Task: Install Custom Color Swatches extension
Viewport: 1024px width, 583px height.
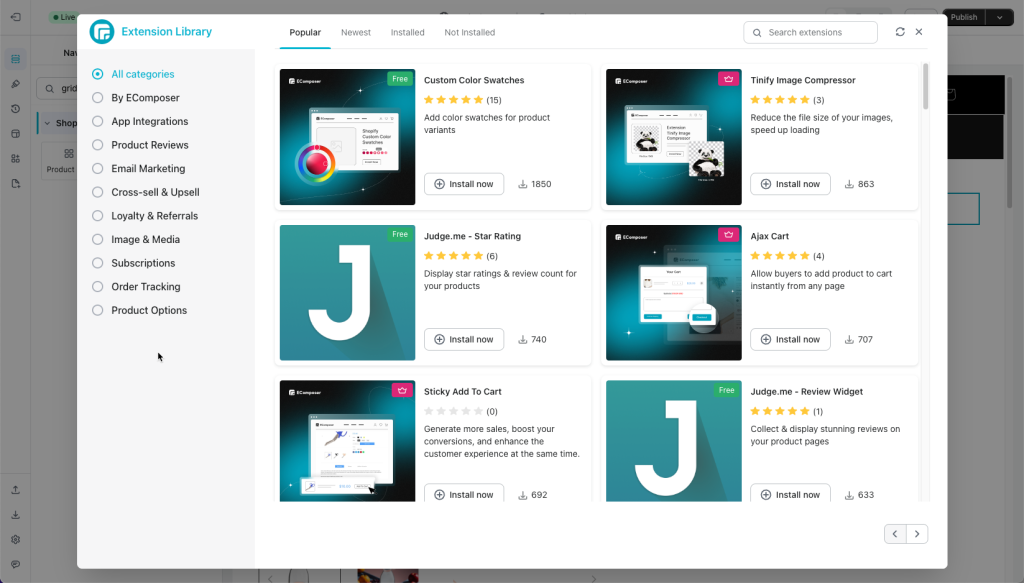Action: click(464, 184)
